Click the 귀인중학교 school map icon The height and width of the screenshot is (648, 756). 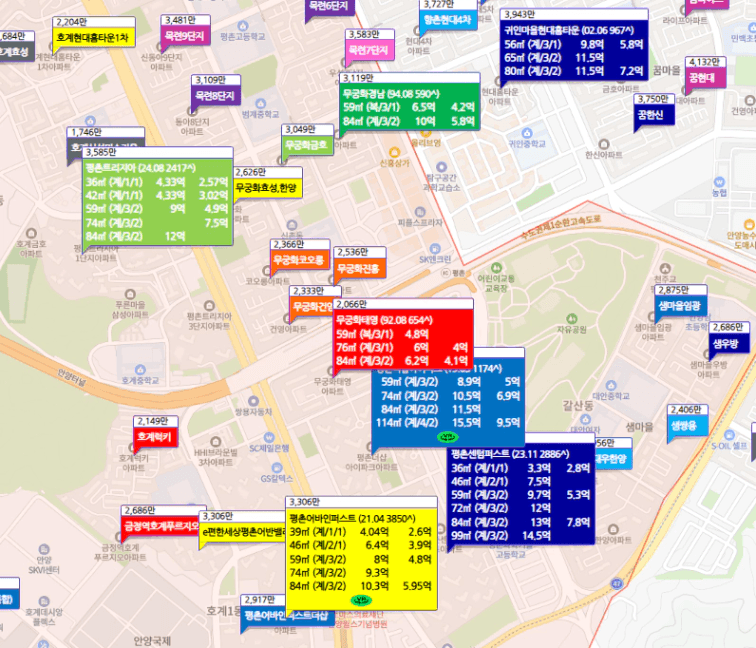527,133
